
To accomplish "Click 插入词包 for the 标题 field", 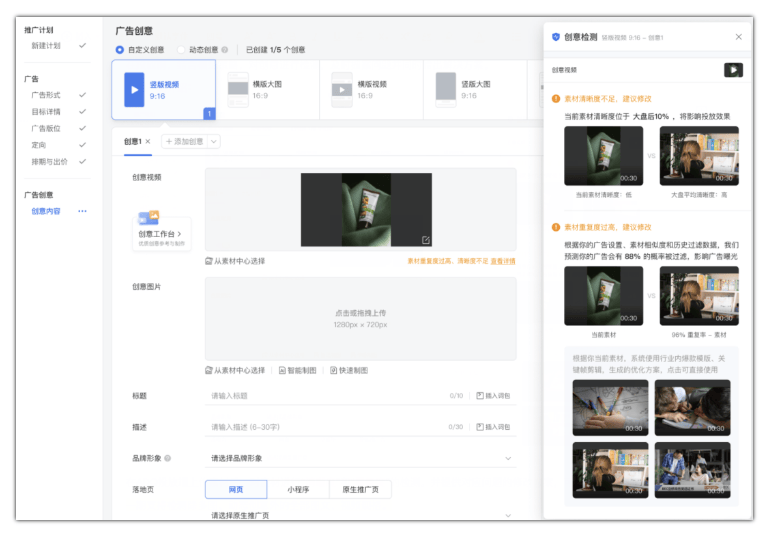I will [x=493, y=396].
